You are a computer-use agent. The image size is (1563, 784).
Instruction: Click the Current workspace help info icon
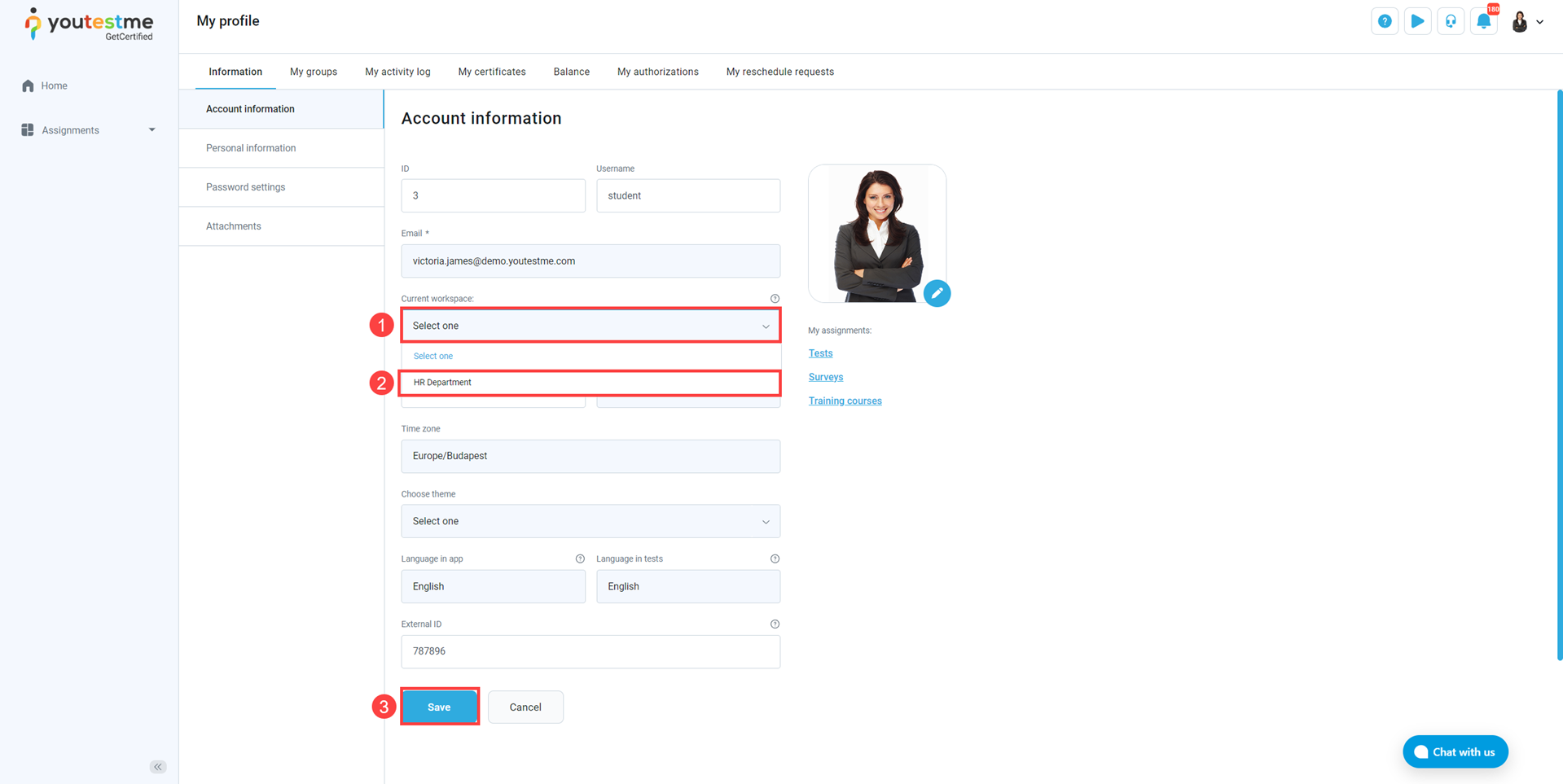coord(775,299)
